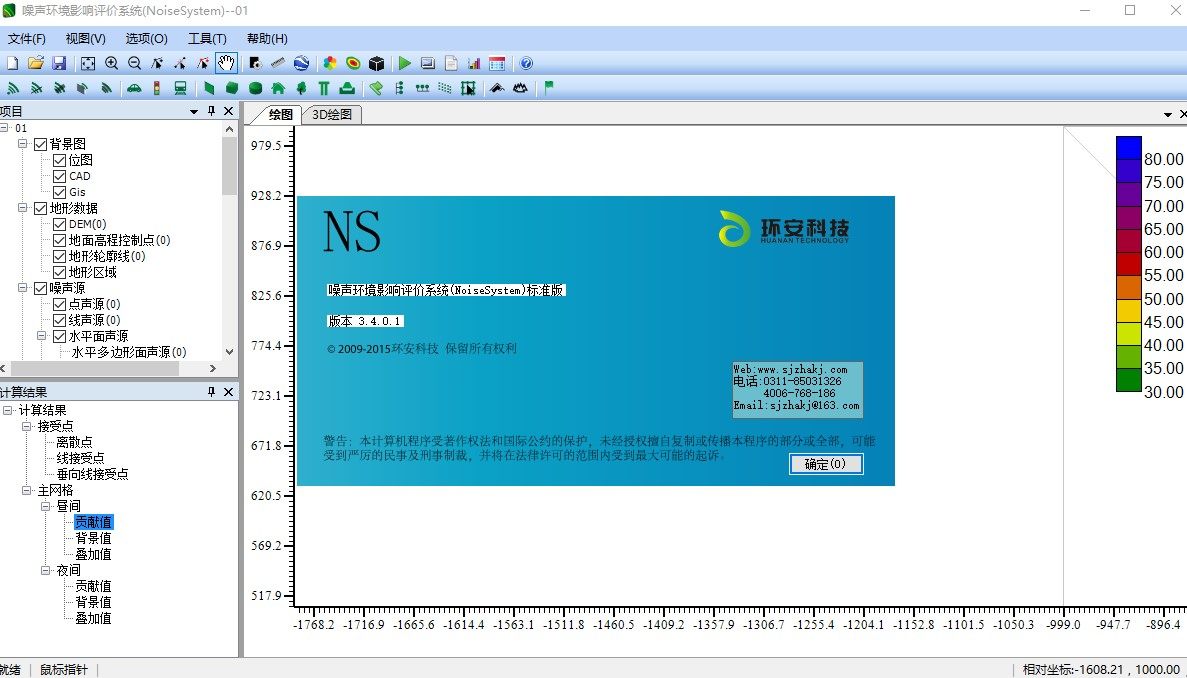
Task: Select the railway (train) noise source tool
Action: pyautogui.click(x=180, y=88)
